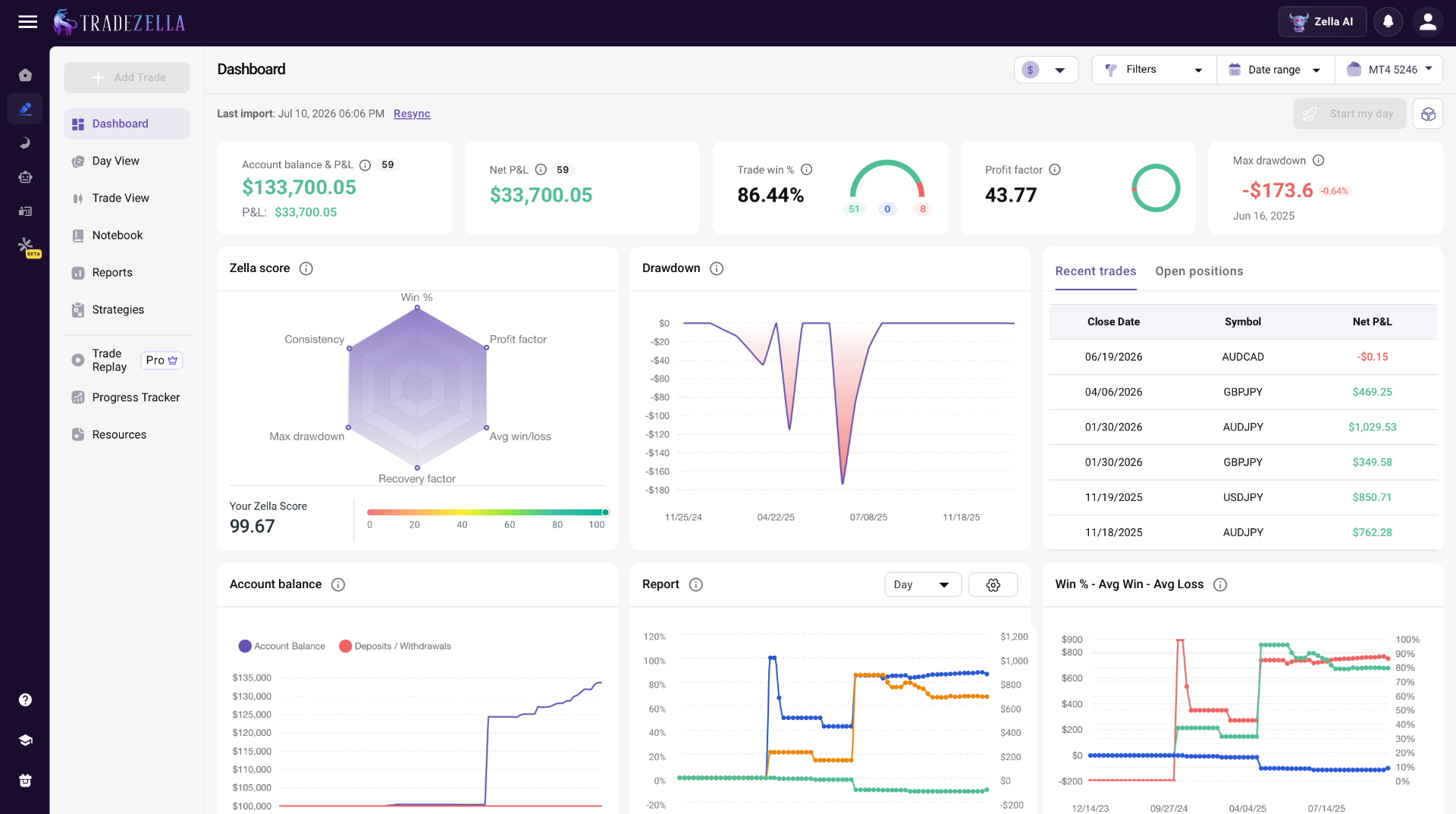Open Trade View in sidebar
Image resolution: width=1456 pixels, height=814 pixels.
127,198
